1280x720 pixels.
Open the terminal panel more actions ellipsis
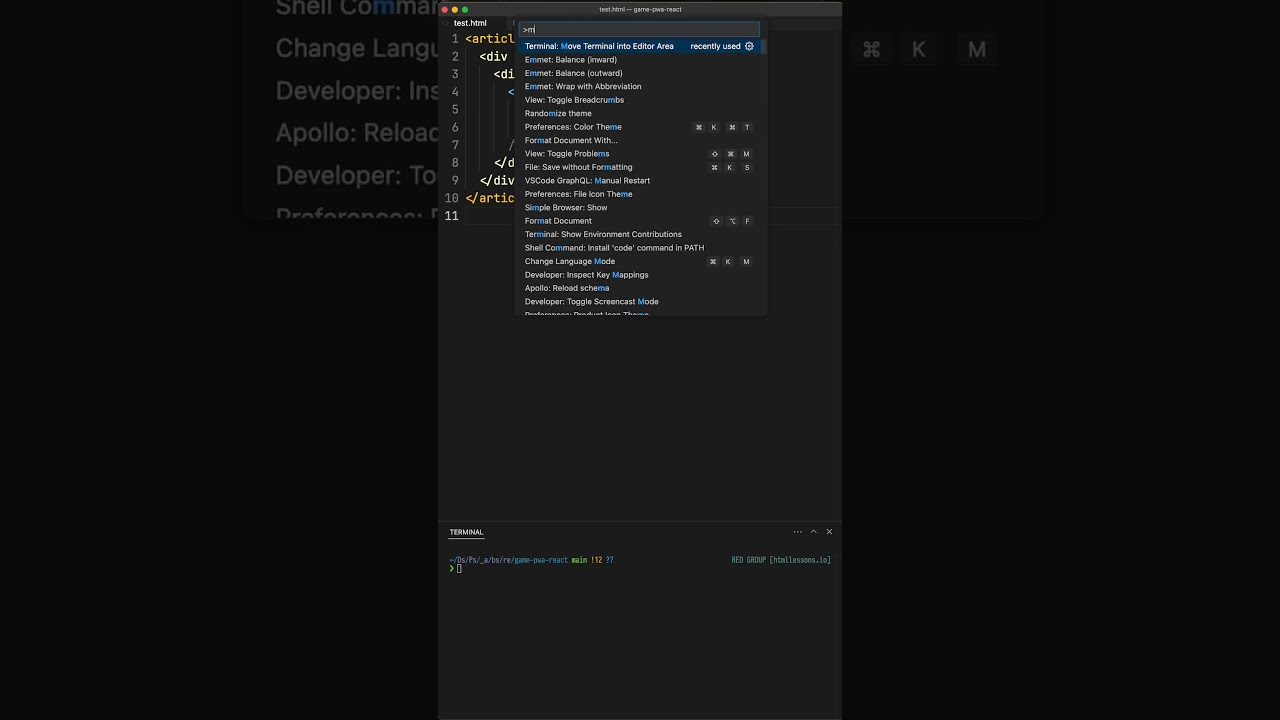(797, 532)
